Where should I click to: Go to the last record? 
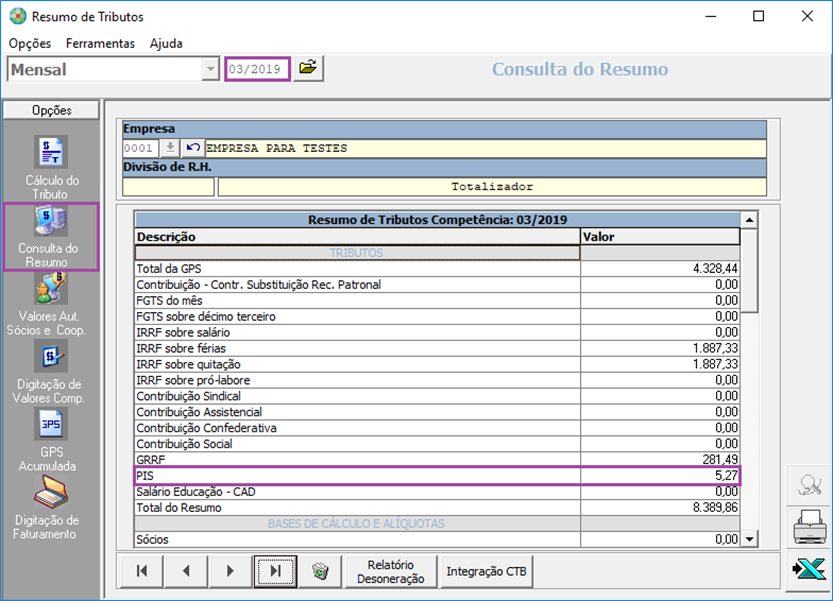click(x=274, y=571)
